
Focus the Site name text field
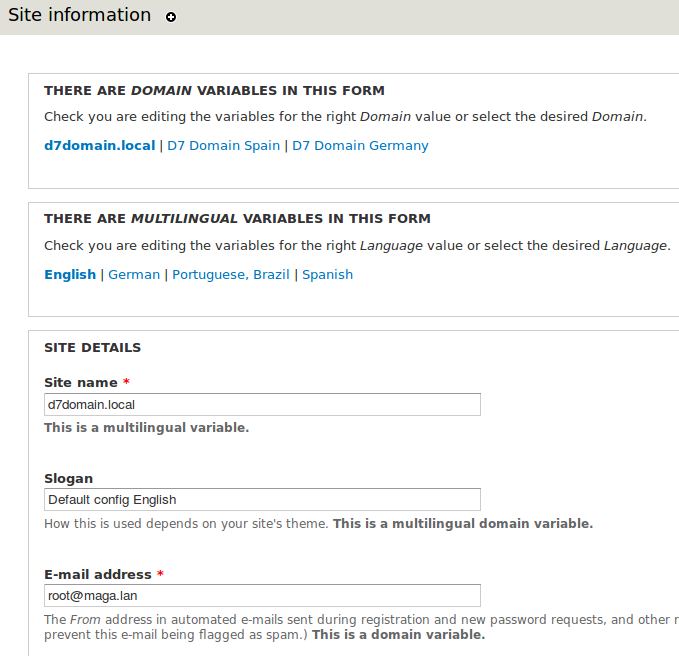pyautogui.click(x=262, y=404)
